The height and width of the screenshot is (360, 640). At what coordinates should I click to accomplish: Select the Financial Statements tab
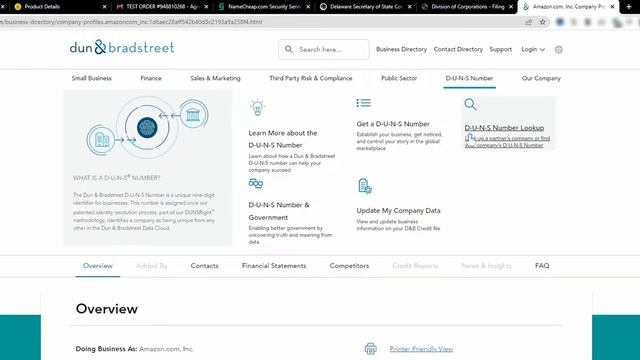click(274, 266)
